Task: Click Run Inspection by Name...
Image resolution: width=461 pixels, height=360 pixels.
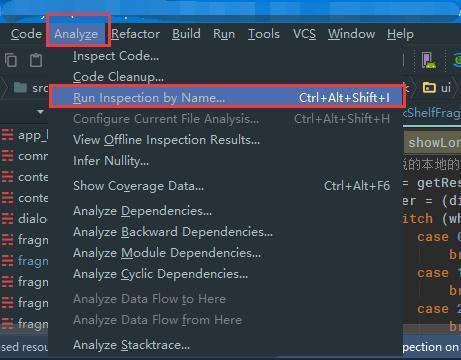Action: click(x=226, y=98)
